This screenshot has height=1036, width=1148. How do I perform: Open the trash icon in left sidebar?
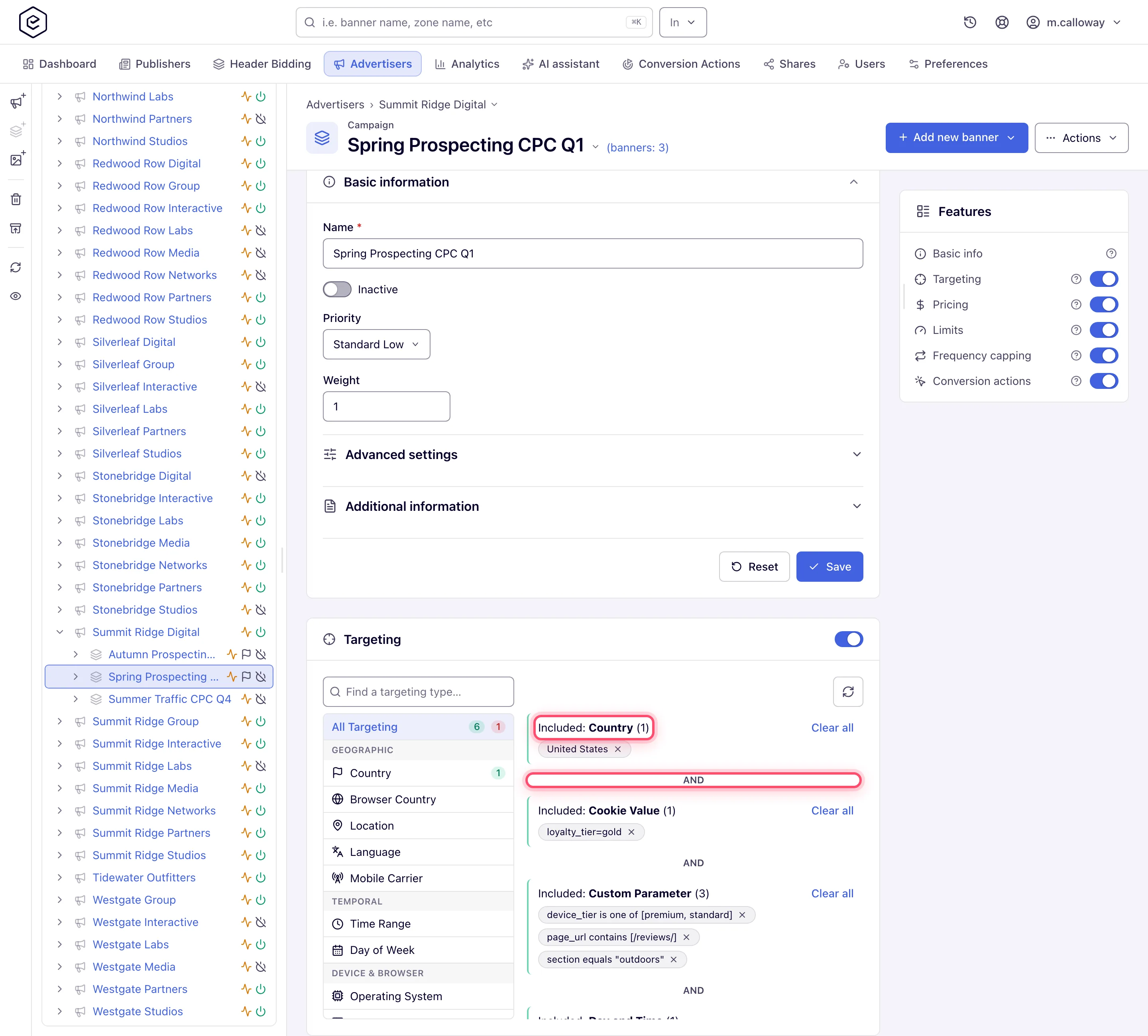(x=16, y=199)
